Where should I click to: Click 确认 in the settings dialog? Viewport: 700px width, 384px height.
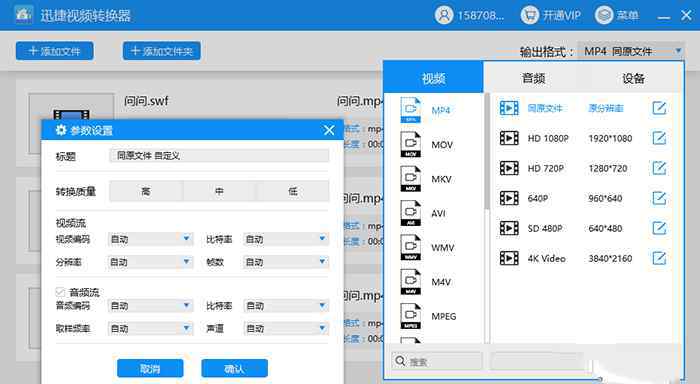[x=234, y=368]
